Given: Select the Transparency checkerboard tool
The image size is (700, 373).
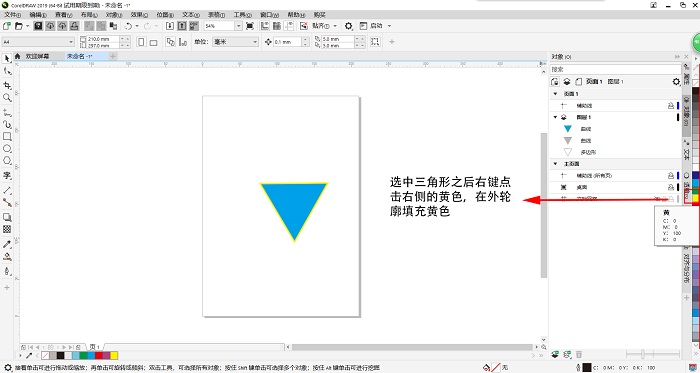Looking at the screenshot, I should [7, 229].
